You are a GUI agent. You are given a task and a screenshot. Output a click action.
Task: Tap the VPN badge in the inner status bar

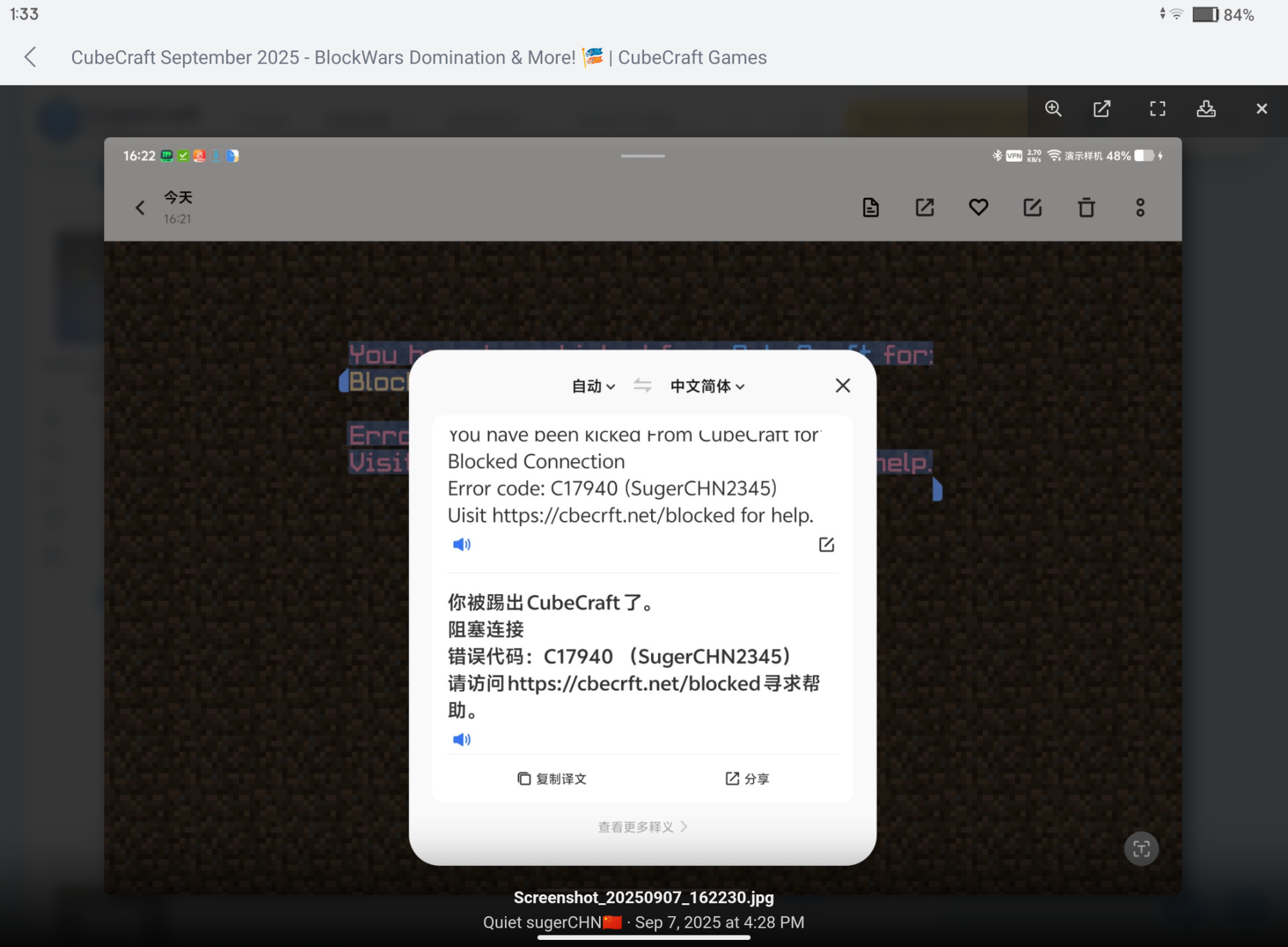tap(1014, 156)
